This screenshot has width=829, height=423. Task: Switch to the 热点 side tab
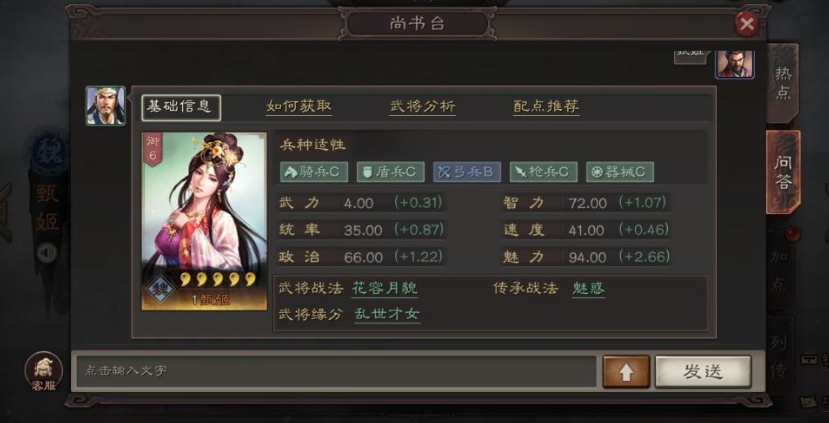(x=782, y=83)
